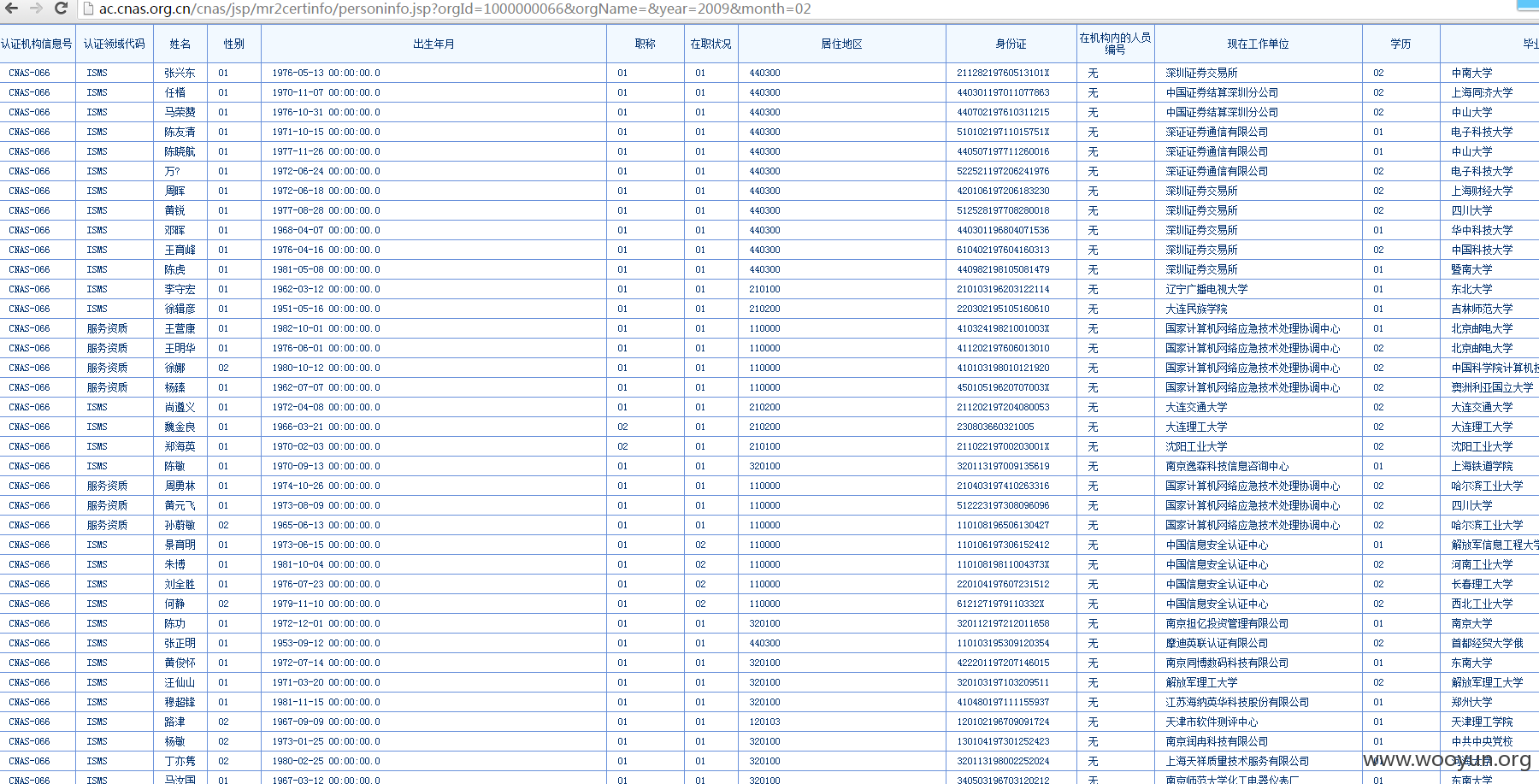The image size is (1539, 784).
Task: Click the 出生年月 column header
Action: pyautogui.click(x=433, y=44)
